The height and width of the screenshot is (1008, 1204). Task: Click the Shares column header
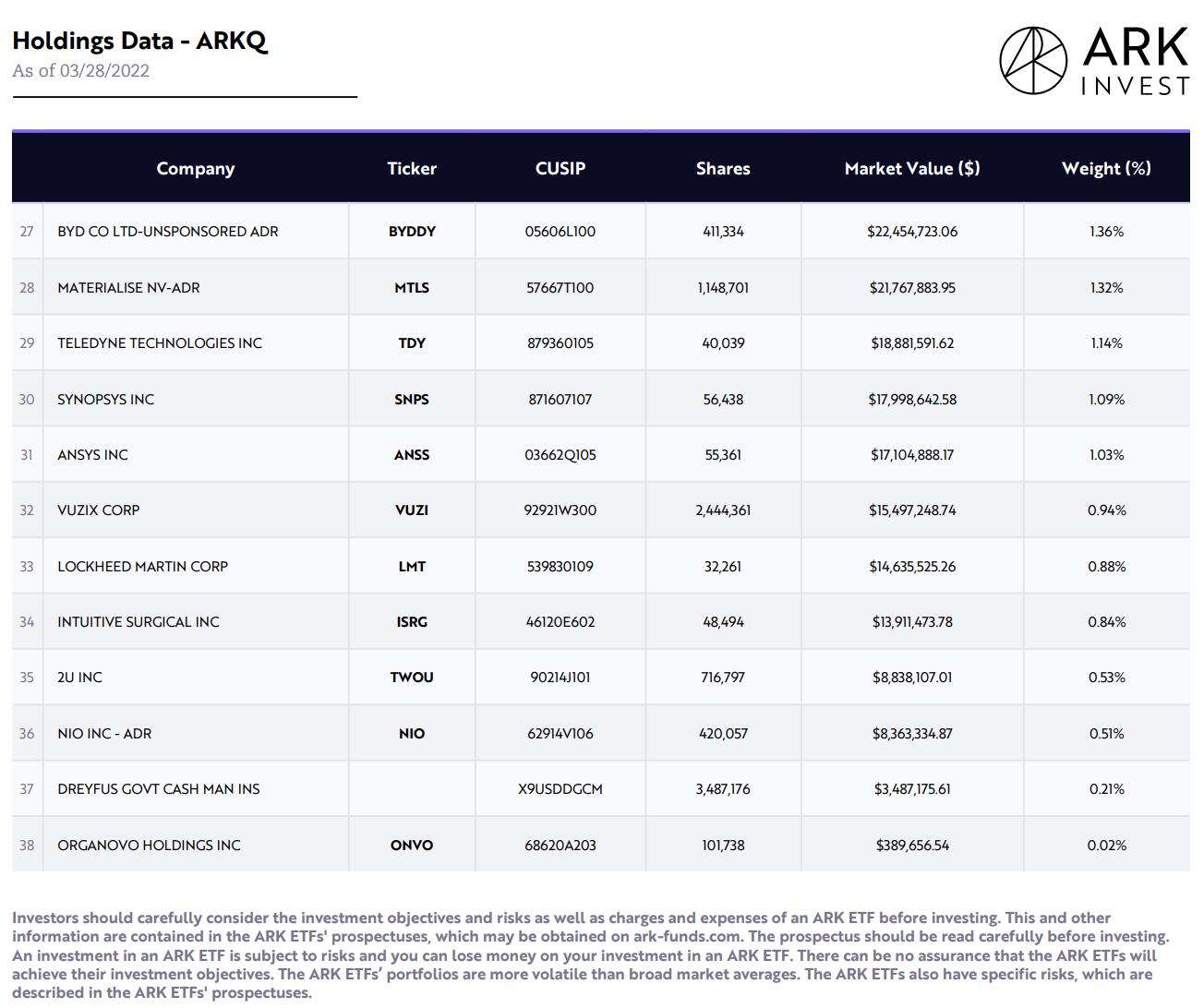pyautogui.click(x=723, y=168)
